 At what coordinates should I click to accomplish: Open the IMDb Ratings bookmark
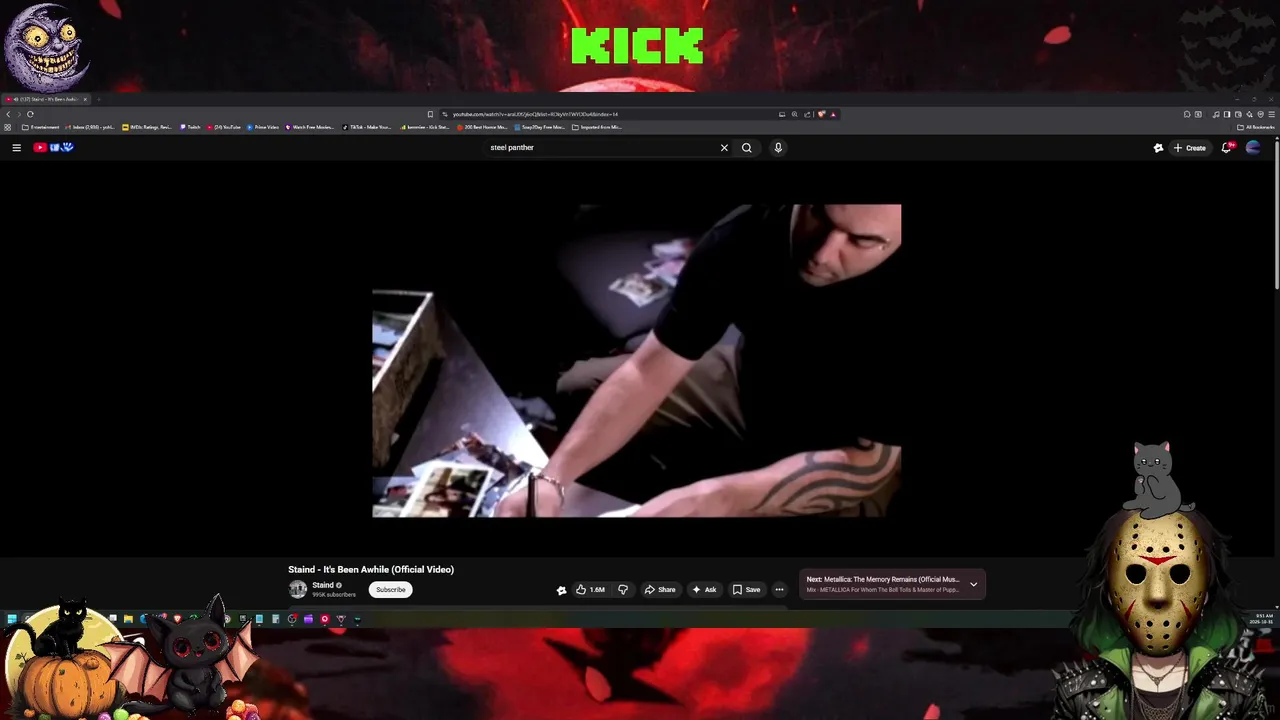click(x=147, y=127)
